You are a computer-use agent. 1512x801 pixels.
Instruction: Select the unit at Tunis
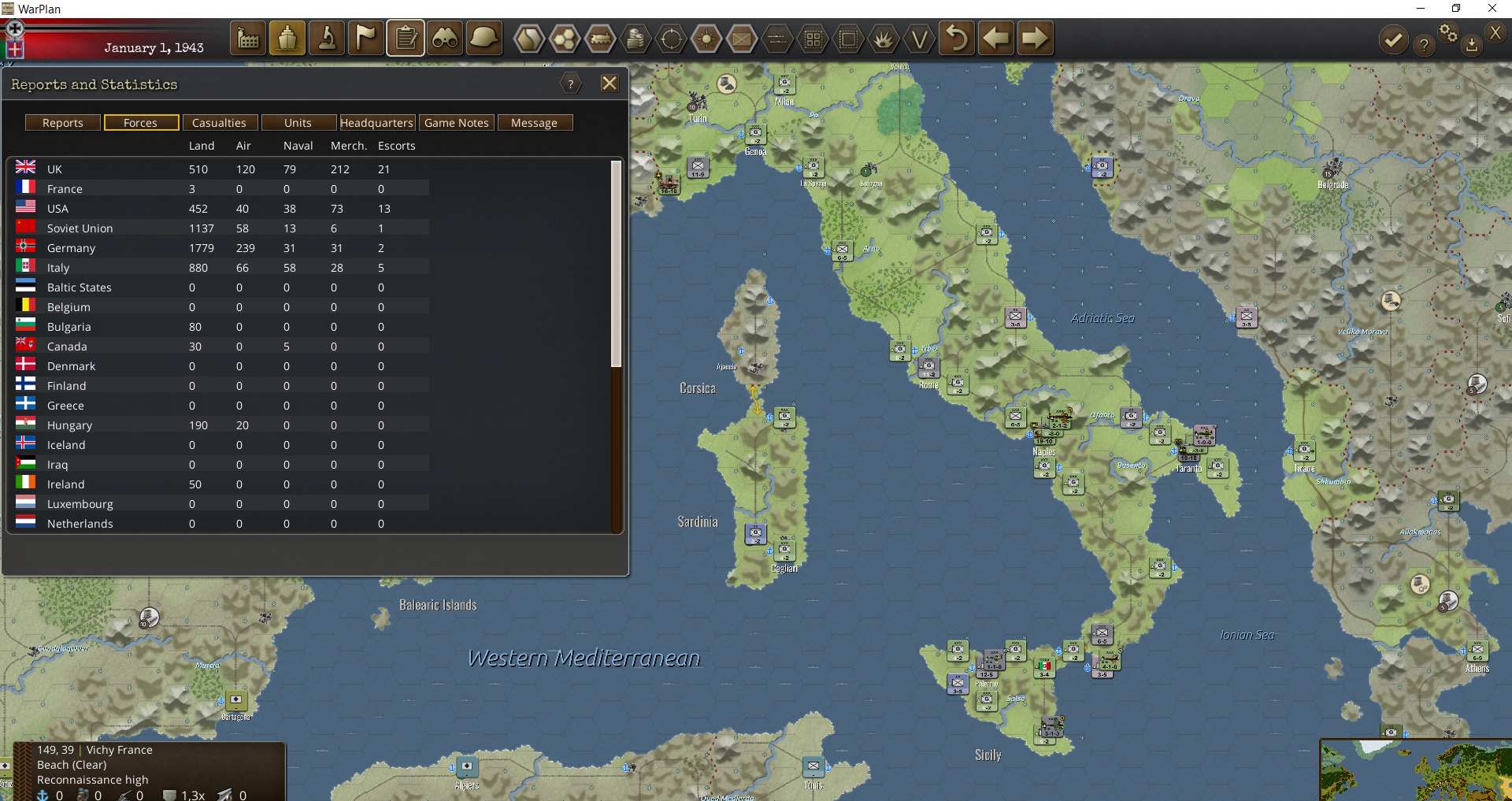(x=813, y=766)
